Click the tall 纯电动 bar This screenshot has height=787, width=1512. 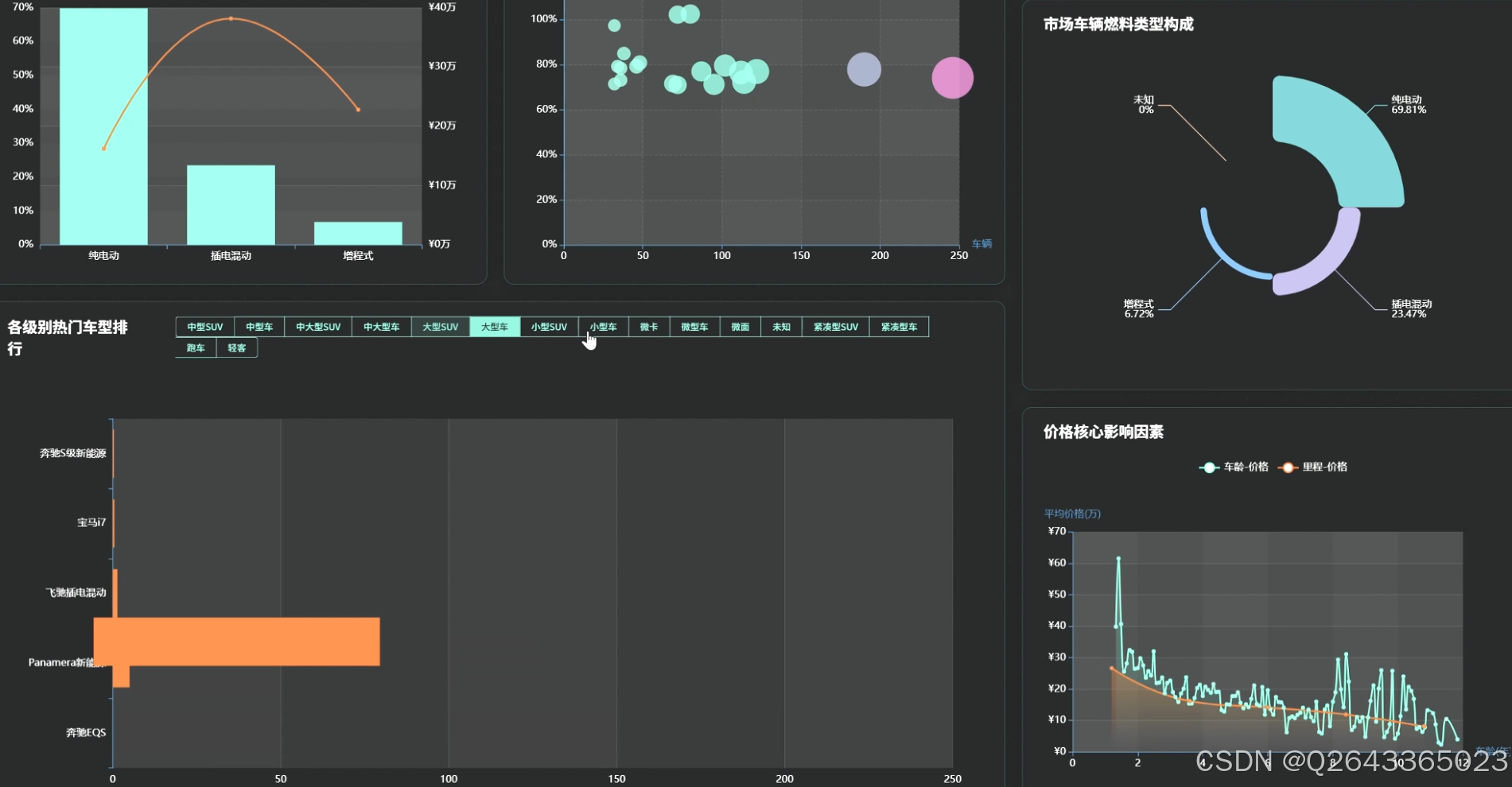click(x=103, y=126)
